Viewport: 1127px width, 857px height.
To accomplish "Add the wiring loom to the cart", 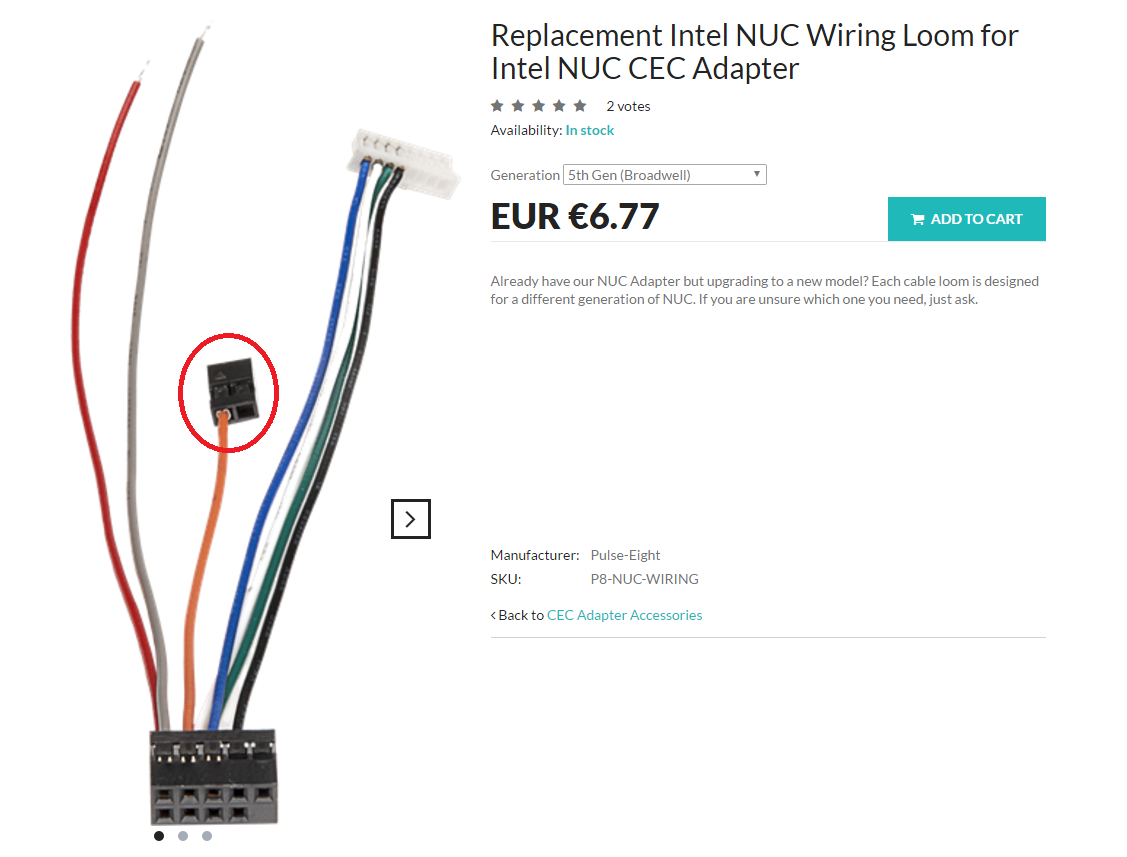I will 967,219.
